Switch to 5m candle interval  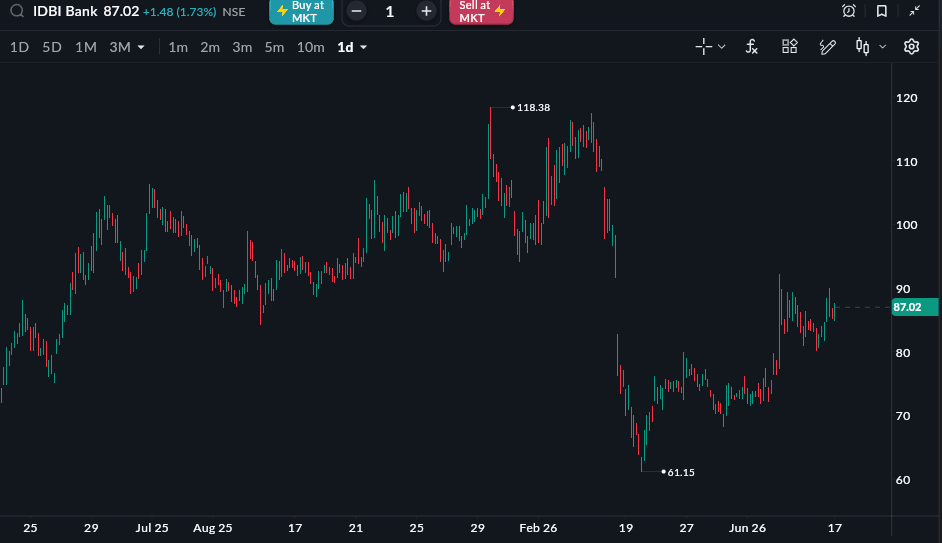click(274, 47)
